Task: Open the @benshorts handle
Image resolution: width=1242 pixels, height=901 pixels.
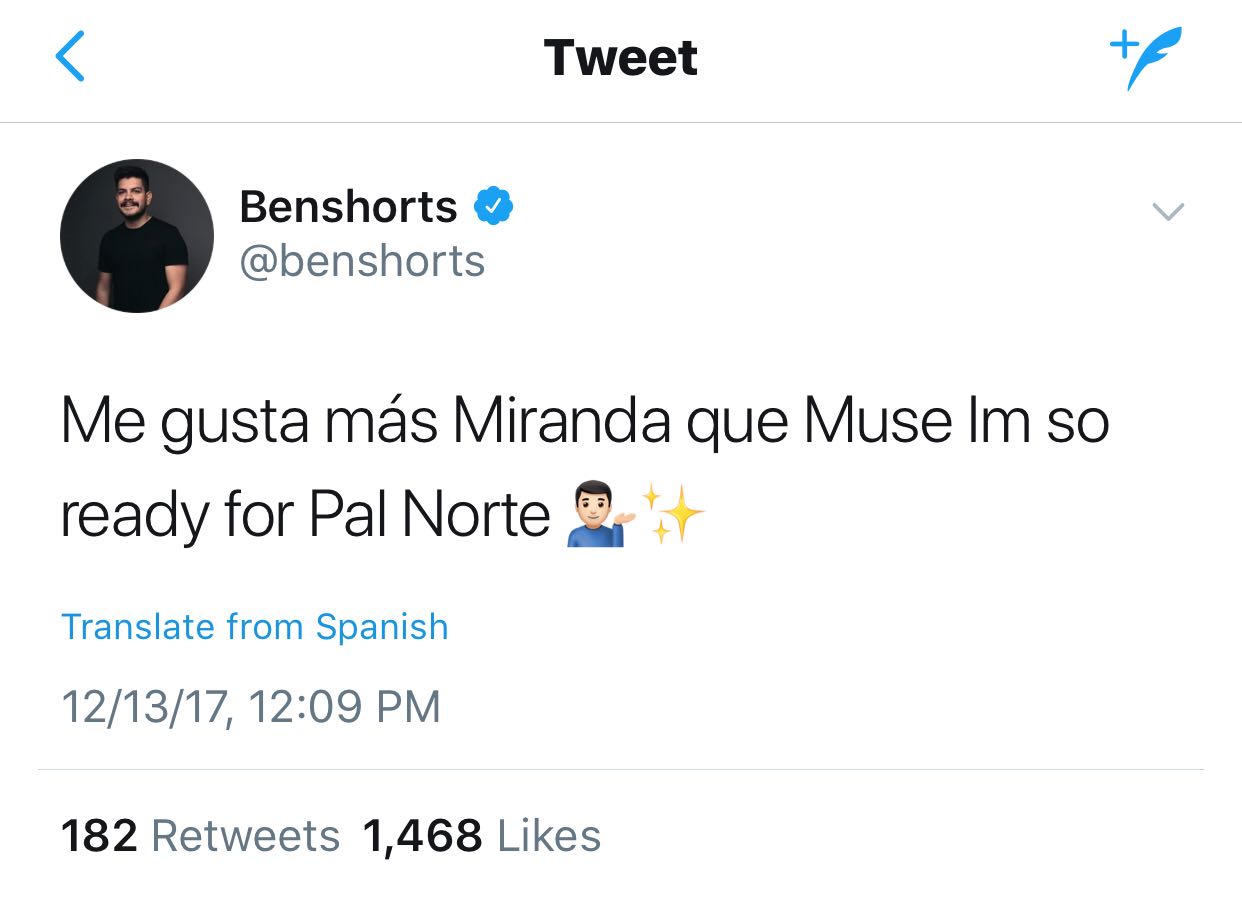Action: (362, 261)
